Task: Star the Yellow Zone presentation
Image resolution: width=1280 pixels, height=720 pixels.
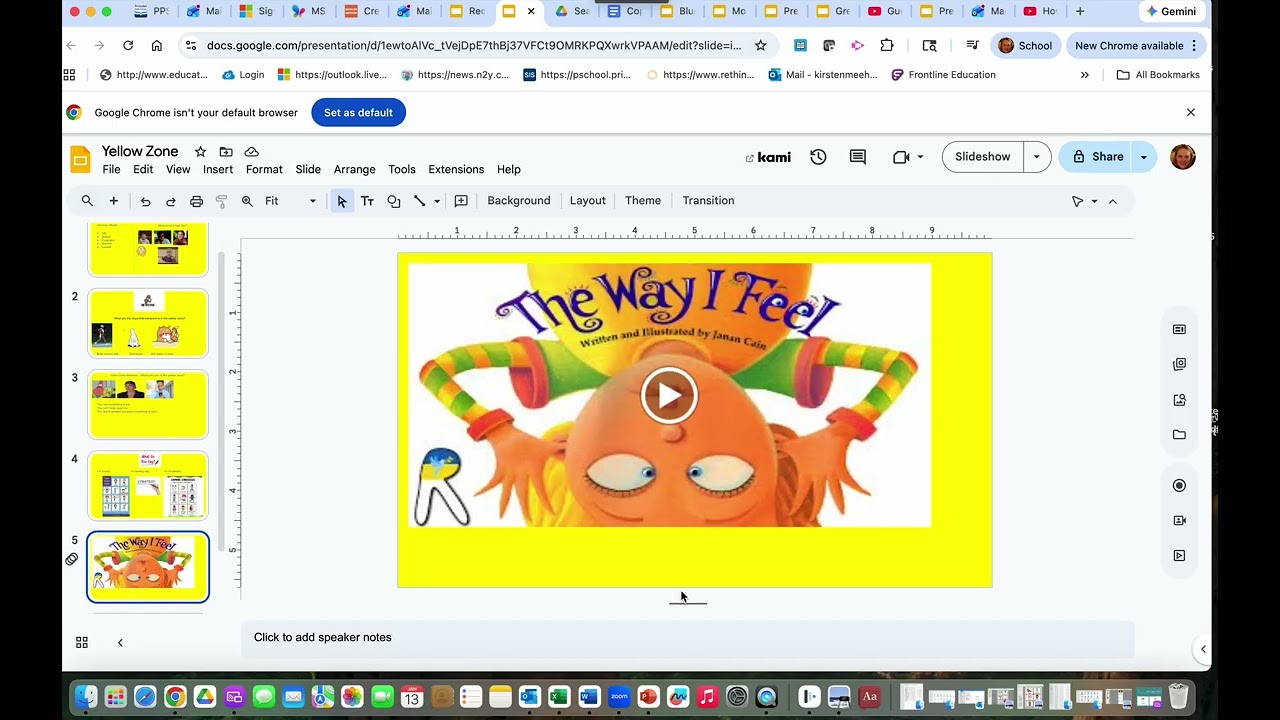Action: tap(200, 152)
